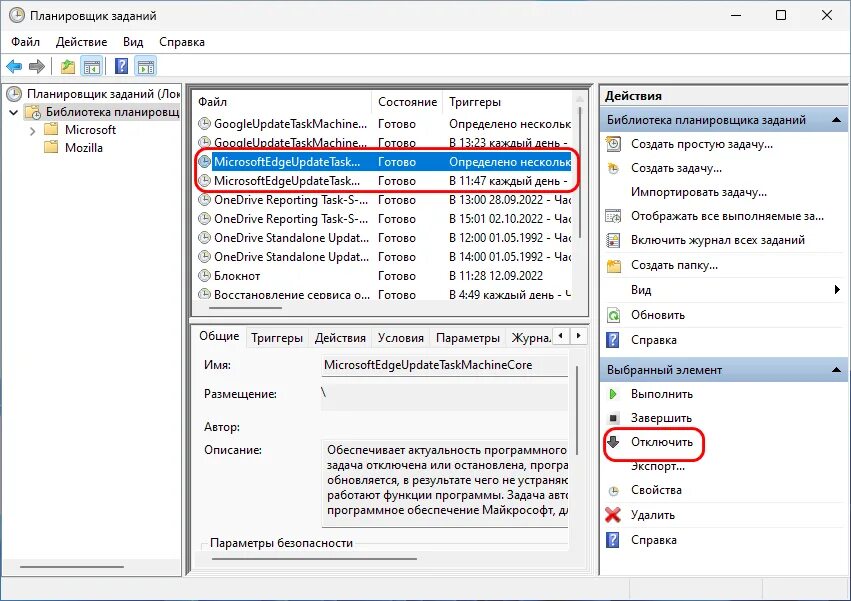The width and height of the screenshot is (851, 601).
Task: Collapse the Выбранный элемент actions section
Action: [x=836, y=370]
